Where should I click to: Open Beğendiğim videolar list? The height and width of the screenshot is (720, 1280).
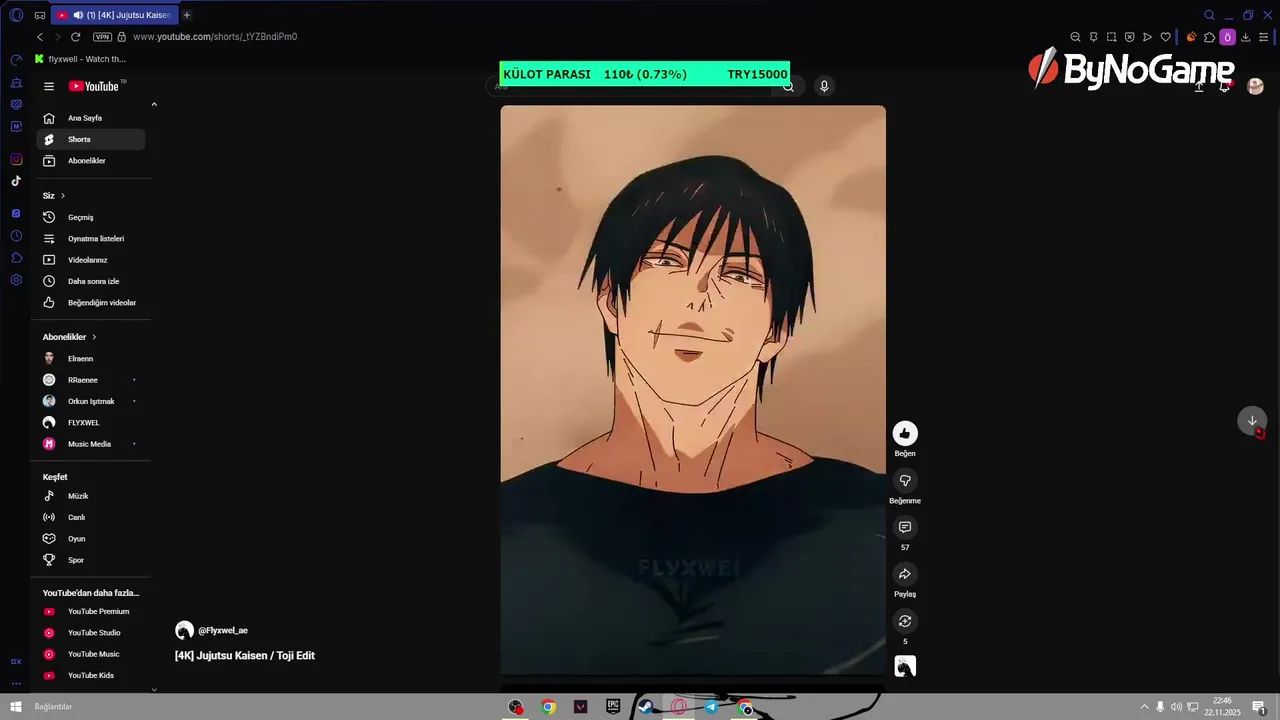pyautogui.click(x=91, y=302)
